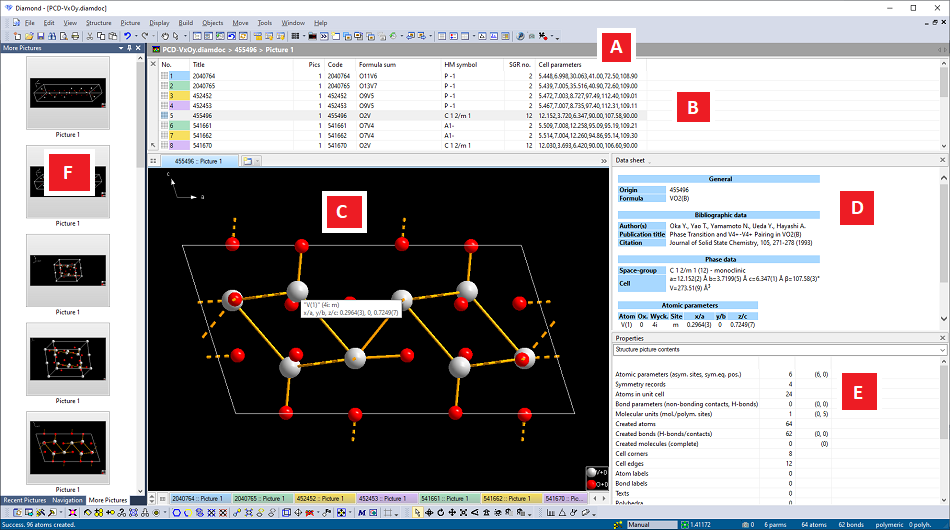Close the Data sheet panel
The height and width of the screenshot is (530, 950).
pos(943,160)
